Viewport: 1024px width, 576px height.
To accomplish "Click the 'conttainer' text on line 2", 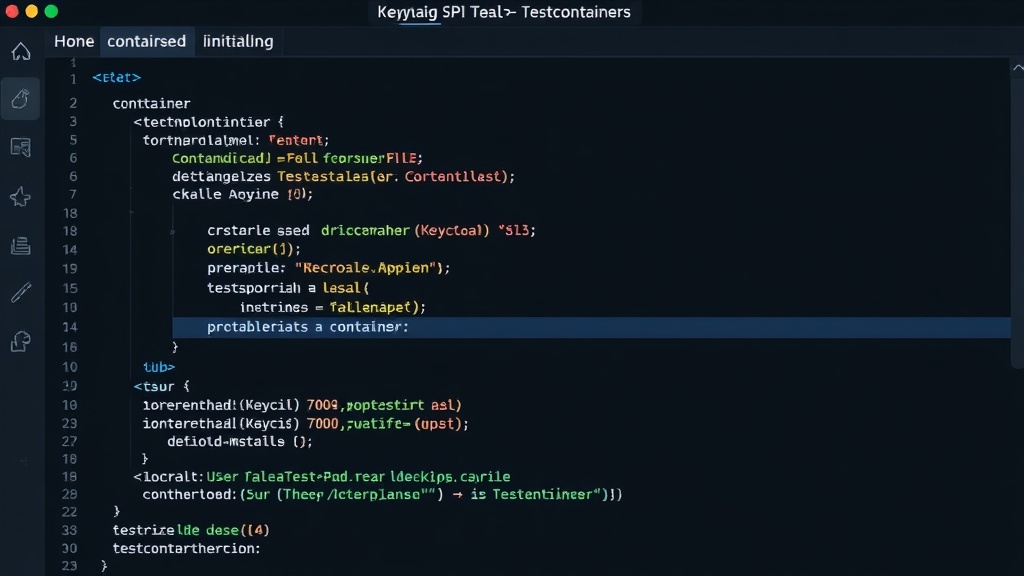I will (152, 103).
